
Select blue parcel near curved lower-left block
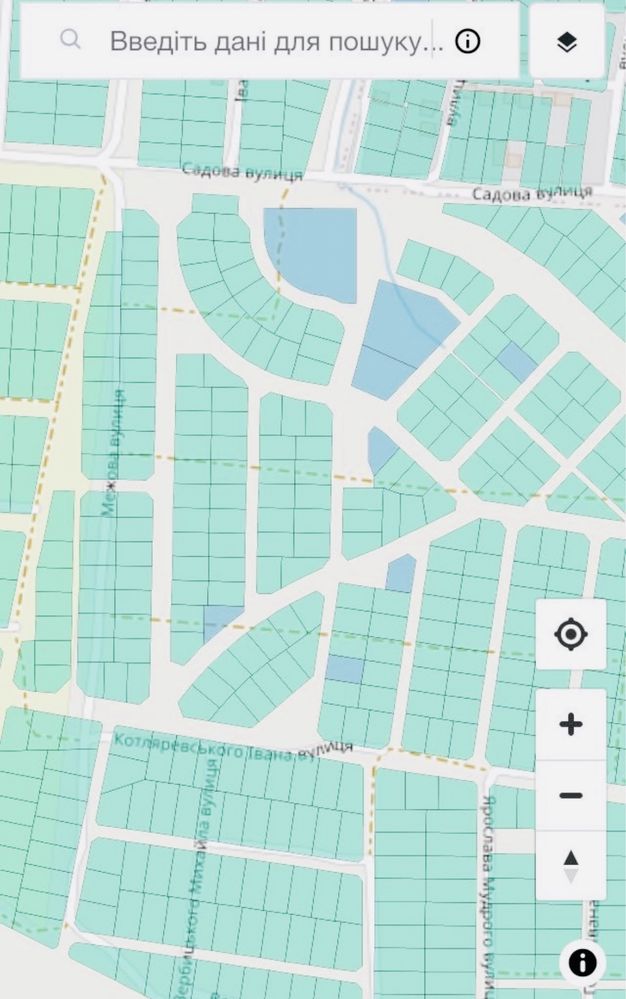pyautogui.click(x=220, y=622)
